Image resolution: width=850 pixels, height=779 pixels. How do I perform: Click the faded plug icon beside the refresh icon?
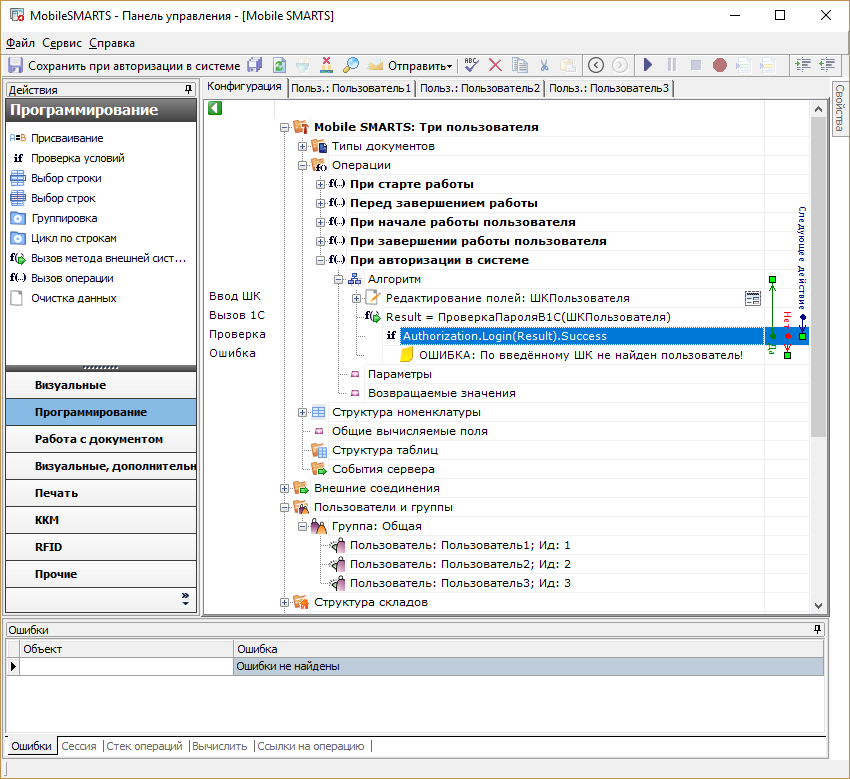coord(302,66)
